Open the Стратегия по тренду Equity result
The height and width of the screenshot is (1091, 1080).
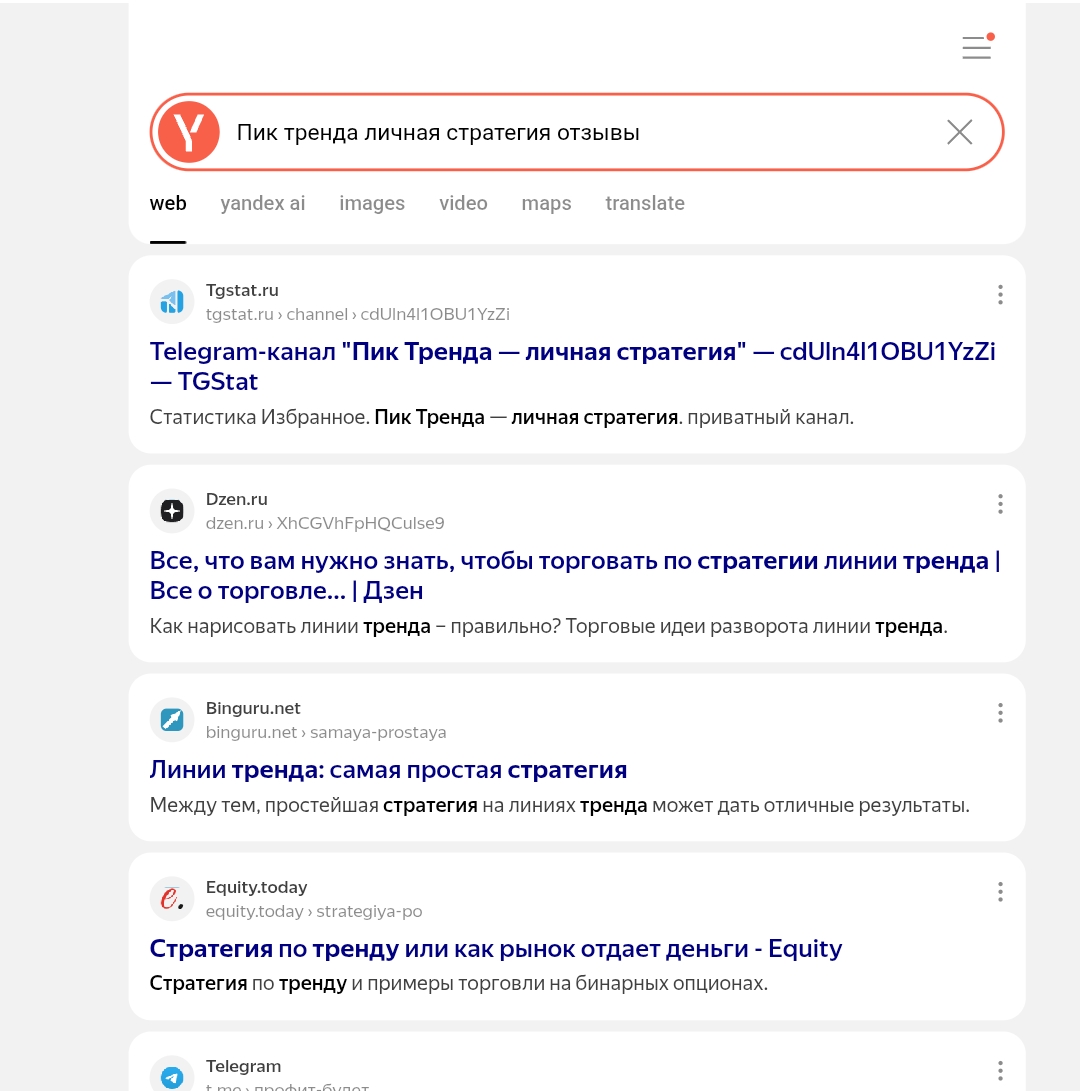point(496,948)
